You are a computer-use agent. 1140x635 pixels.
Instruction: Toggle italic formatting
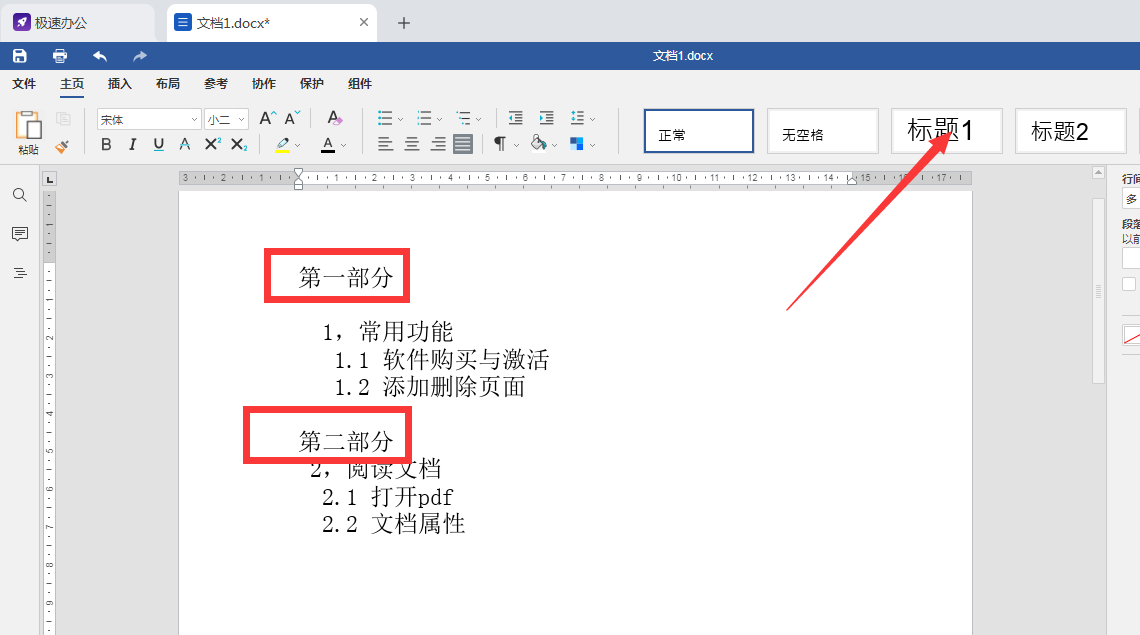[x=132, y=144]
